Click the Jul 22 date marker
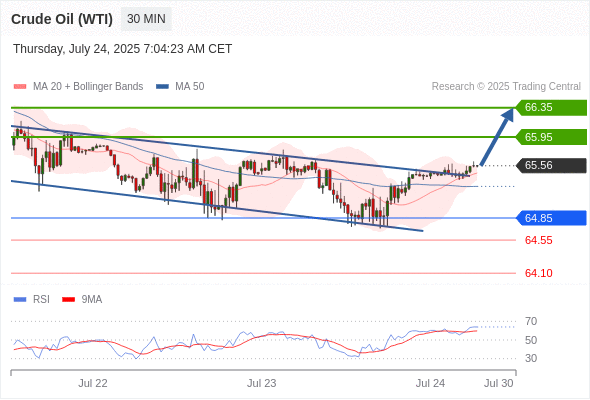Image resolution: width=590 pixels, height=400 pixels. 93,383
